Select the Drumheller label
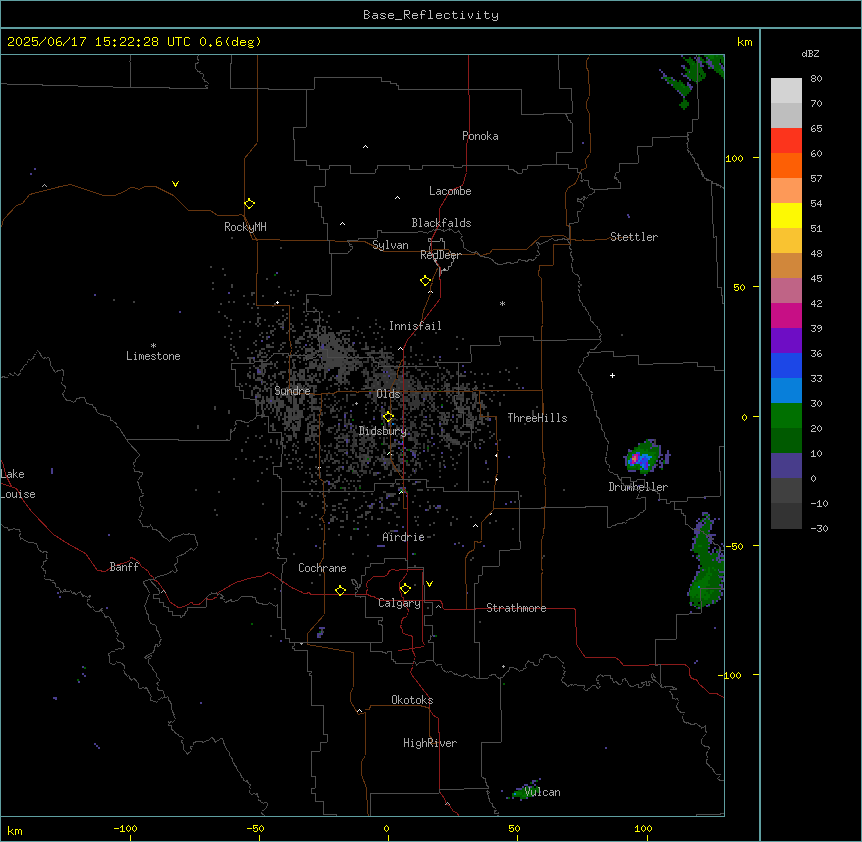 click(638, 487)
